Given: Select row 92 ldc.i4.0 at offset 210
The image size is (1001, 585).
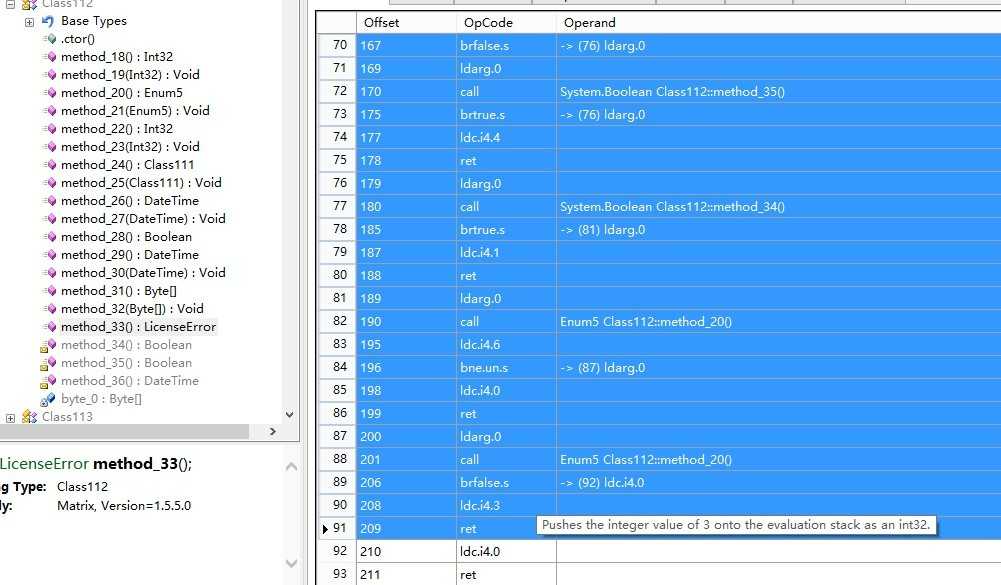Looking at the screenshot, I should coord(659,551).
